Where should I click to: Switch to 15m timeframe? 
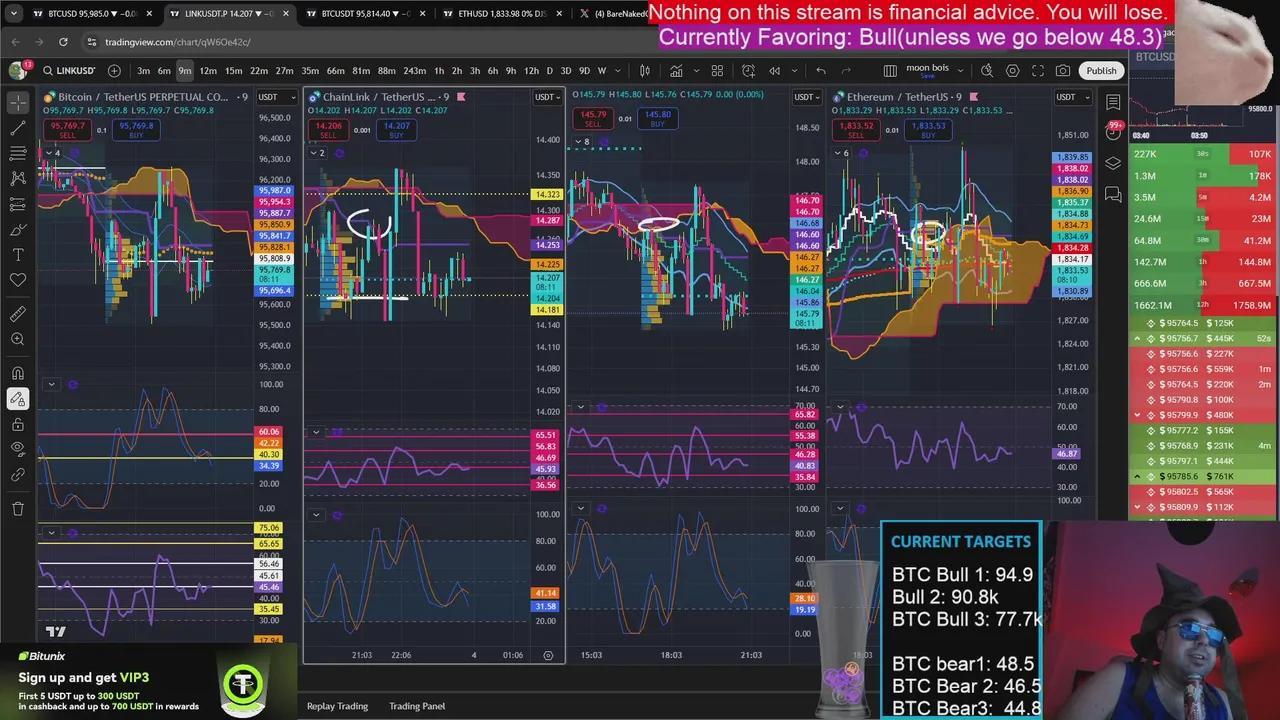[233, 71]
